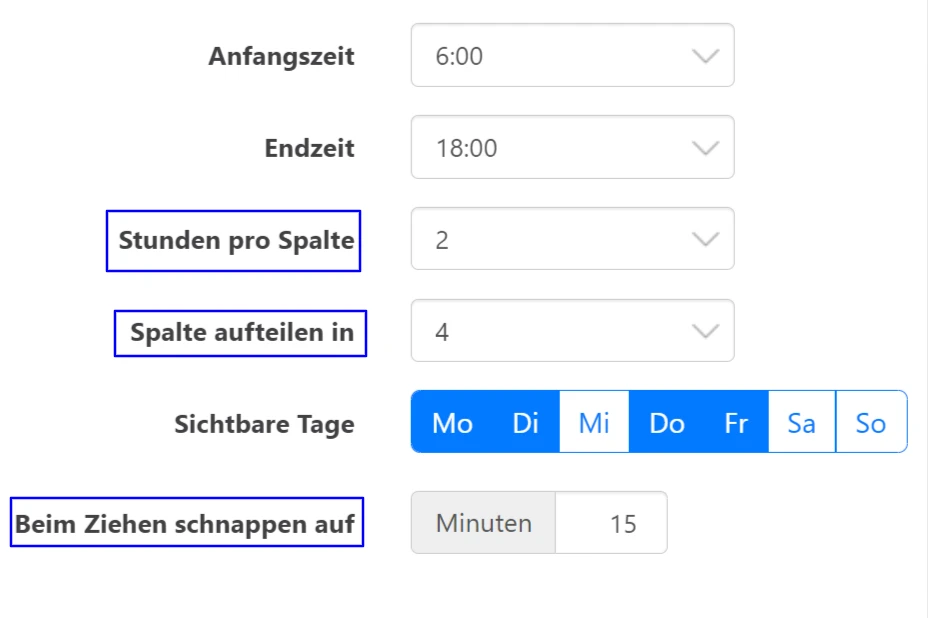
Task: Click the chevron in Stunden pro Spalte field
Action: click(706, 240)
